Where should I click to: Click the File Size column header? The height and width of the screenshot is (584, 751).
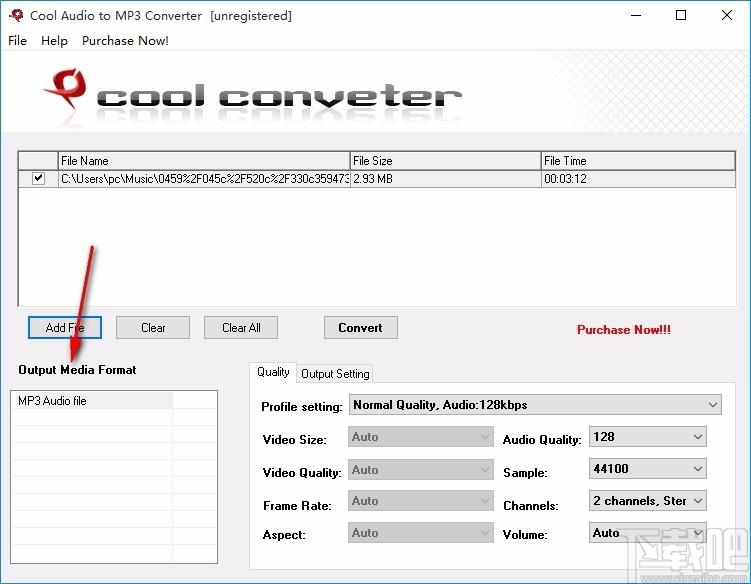(x=445, y=160)
